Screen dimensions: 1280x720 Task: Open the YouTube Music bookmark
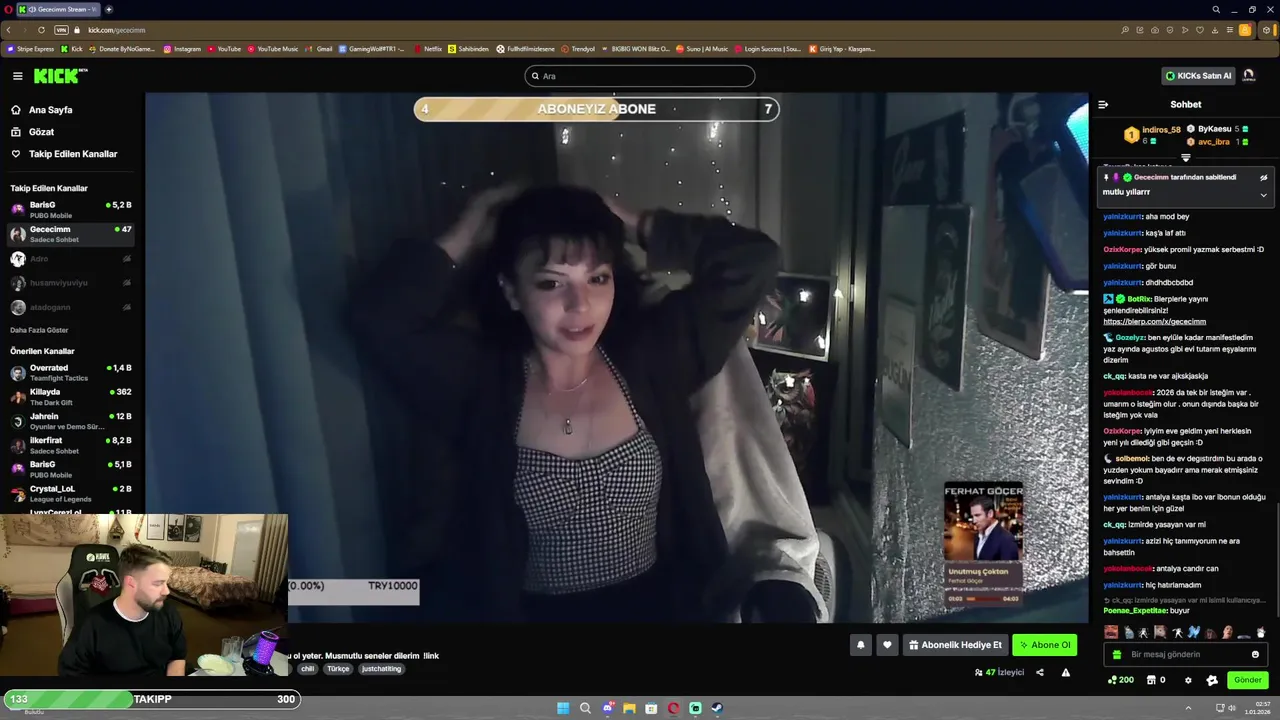point(272,49)
